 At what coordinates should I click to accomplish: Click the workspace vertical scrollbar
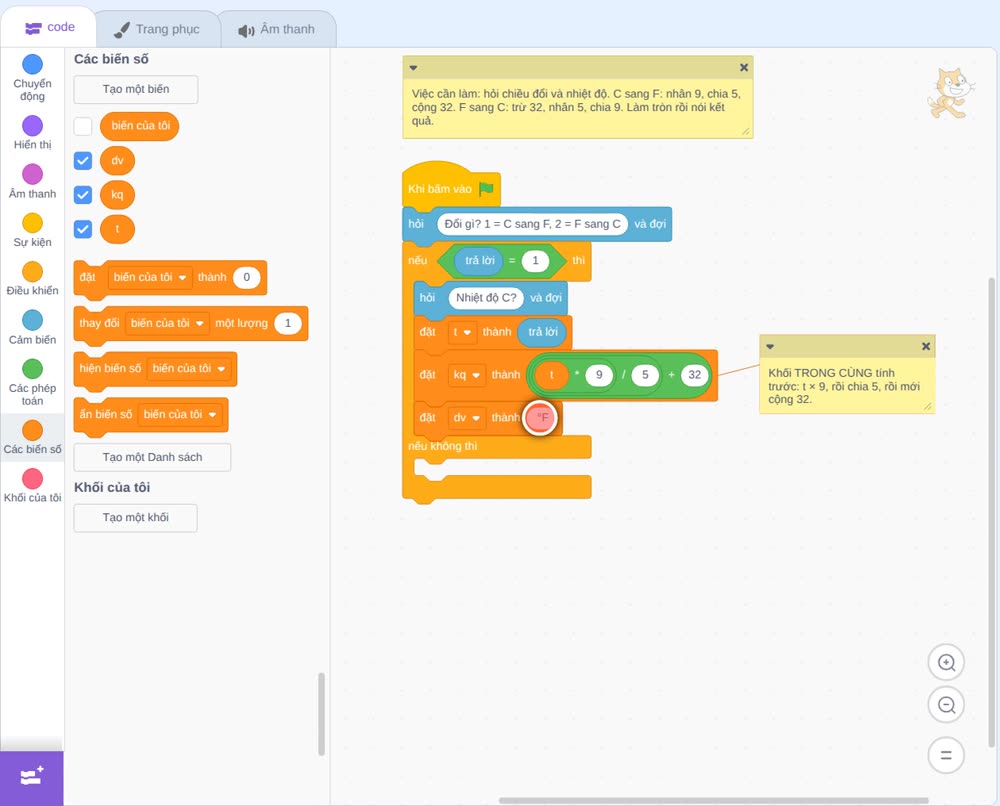[x=991, y=512]
